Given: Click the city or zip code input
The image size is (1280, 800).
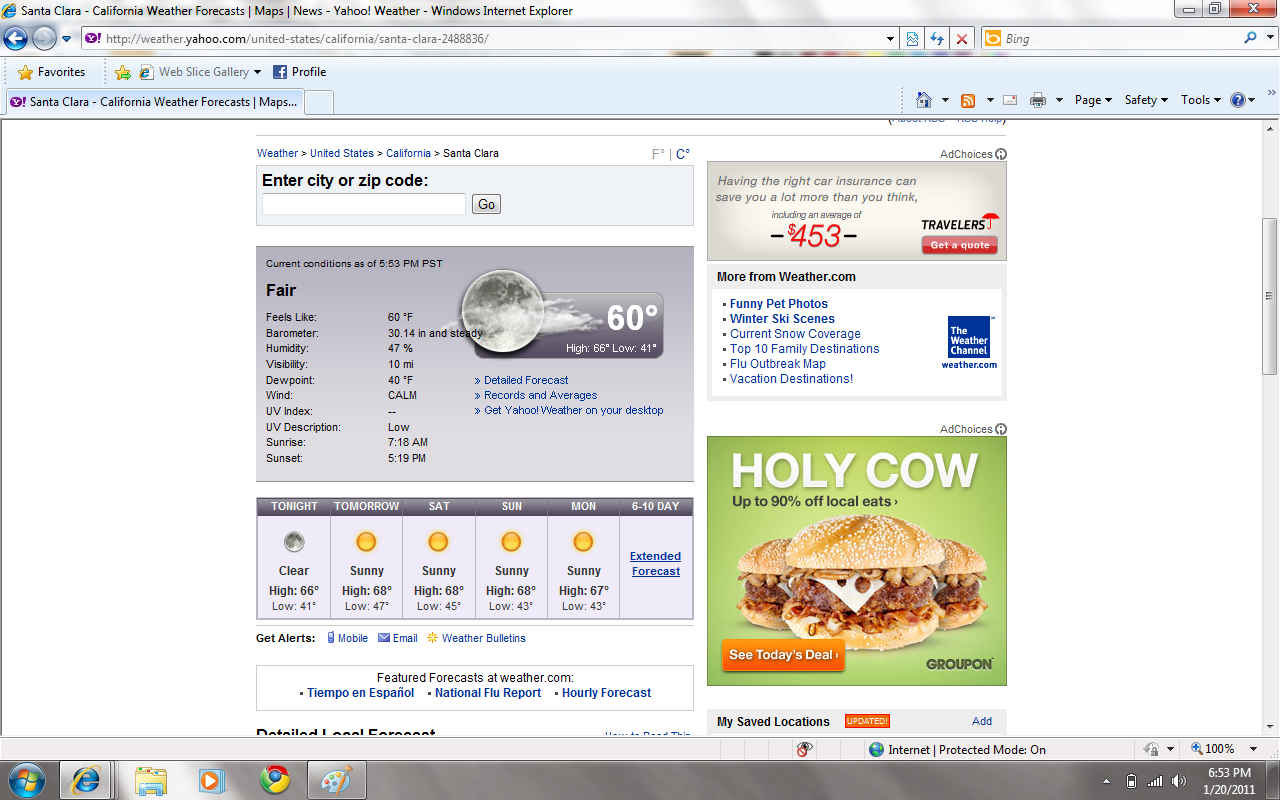Looking at the screenshot, I should 364,204.
